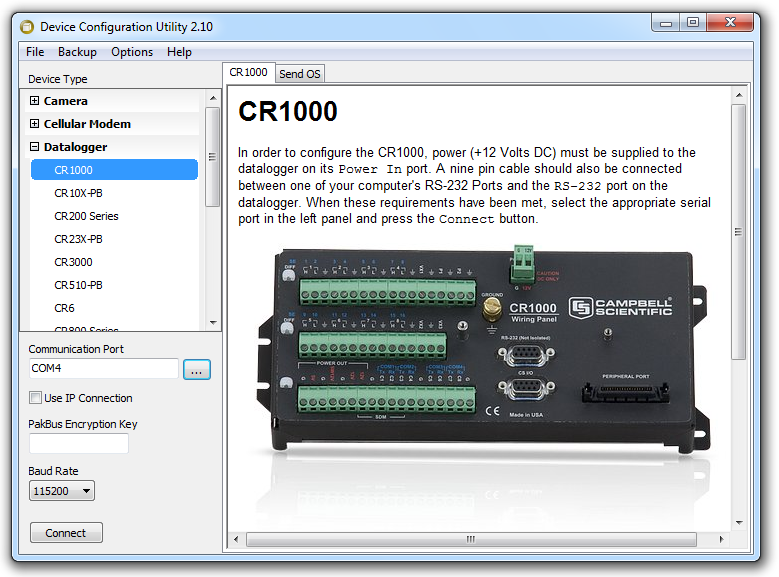Click device list scroll up arrow
Image resolution: width=779 pixels, height=577 pixels.
(x=213, y=98)
